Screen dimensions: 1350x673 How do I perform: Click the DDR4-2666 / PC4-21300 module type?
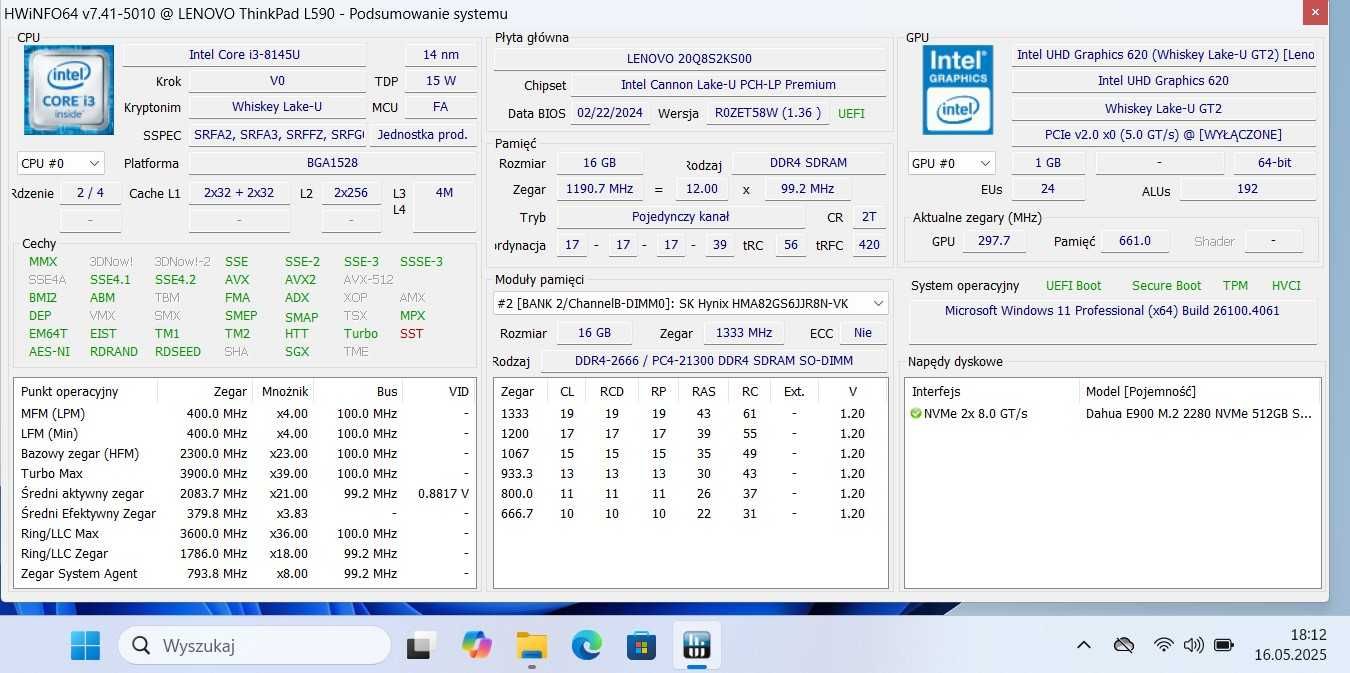[x=714, y=361]
